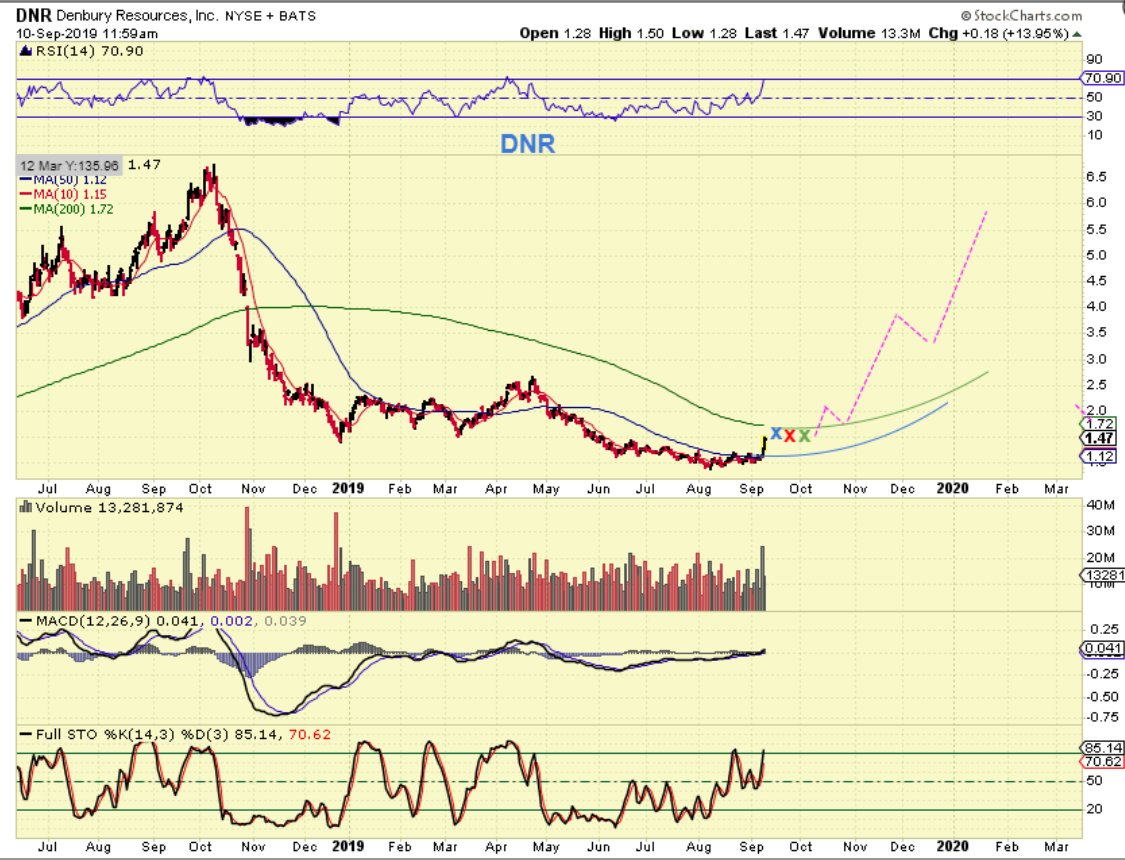Click the 70.62 stochastic tag on right axis
Screen dimensions: 1125x860
coord(1102,761)
